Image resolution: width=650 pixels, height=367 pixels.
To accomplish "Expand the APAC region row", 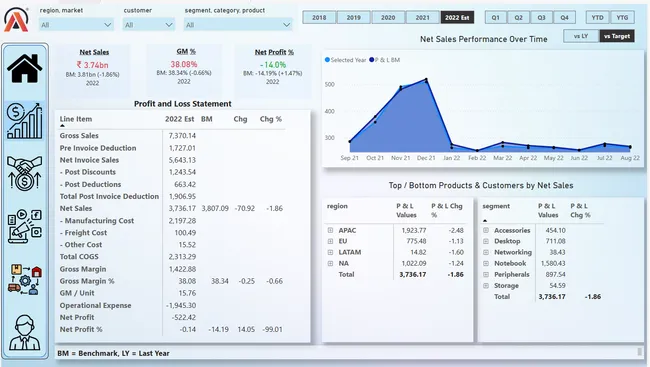I will [x=330, y=230].
